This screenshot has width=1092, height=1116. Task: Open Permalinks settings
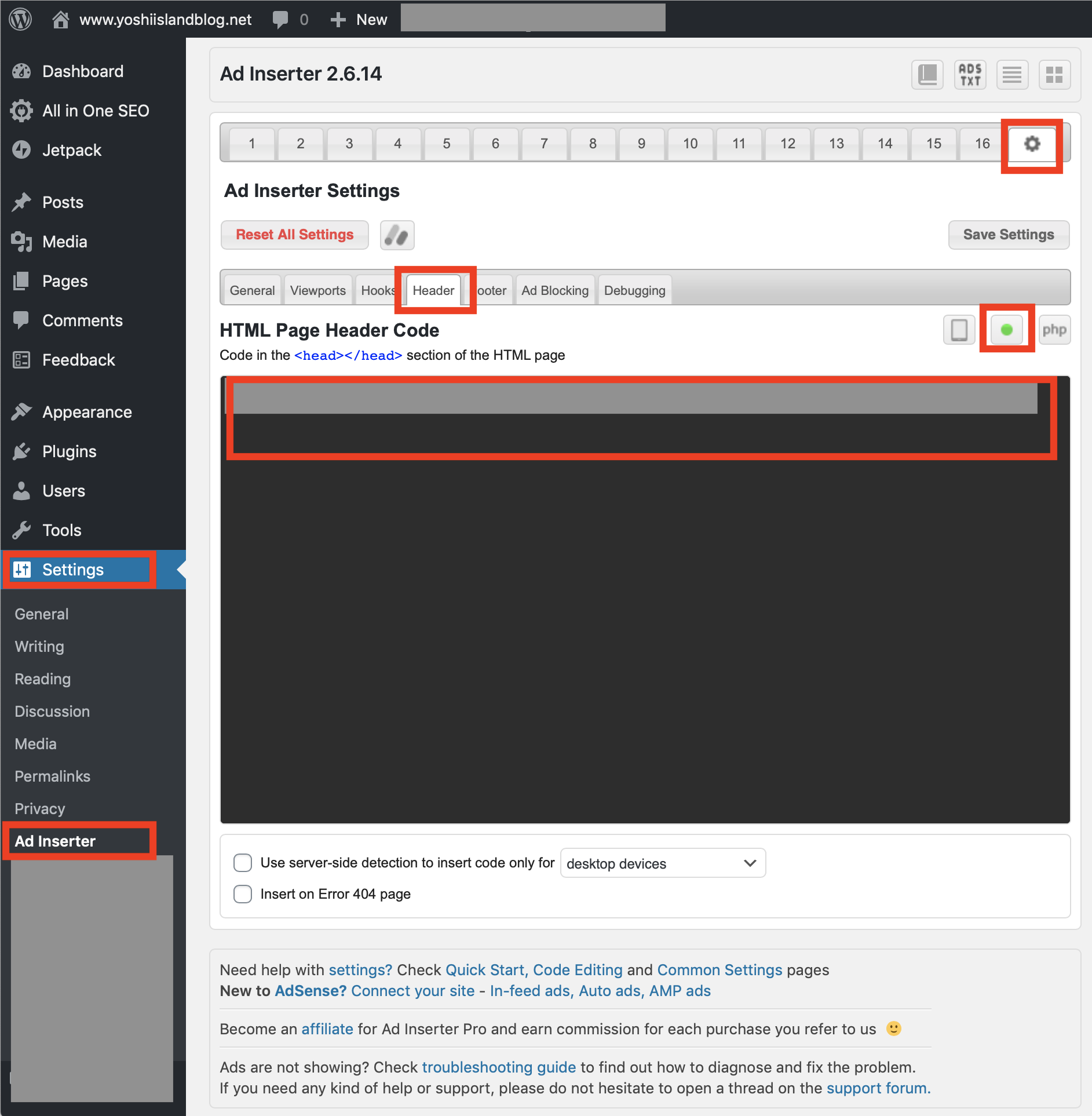click(x=53, y=776)
